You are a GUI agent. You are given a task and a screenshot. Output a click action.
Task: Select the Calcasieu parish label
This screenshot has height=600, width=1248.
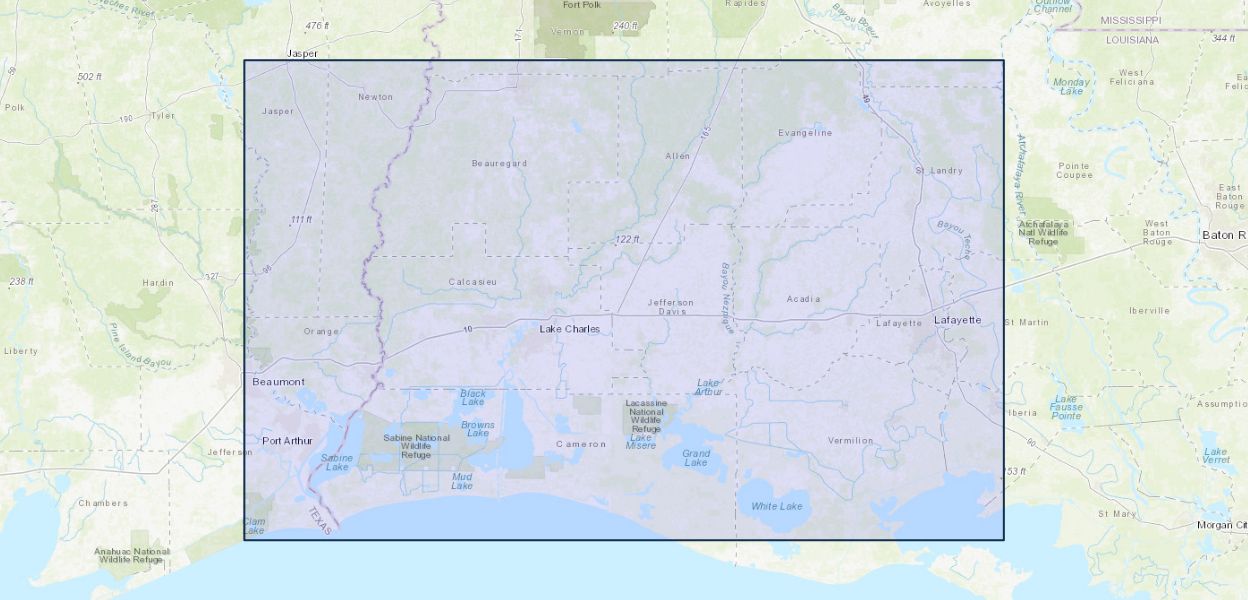[472, 282]
